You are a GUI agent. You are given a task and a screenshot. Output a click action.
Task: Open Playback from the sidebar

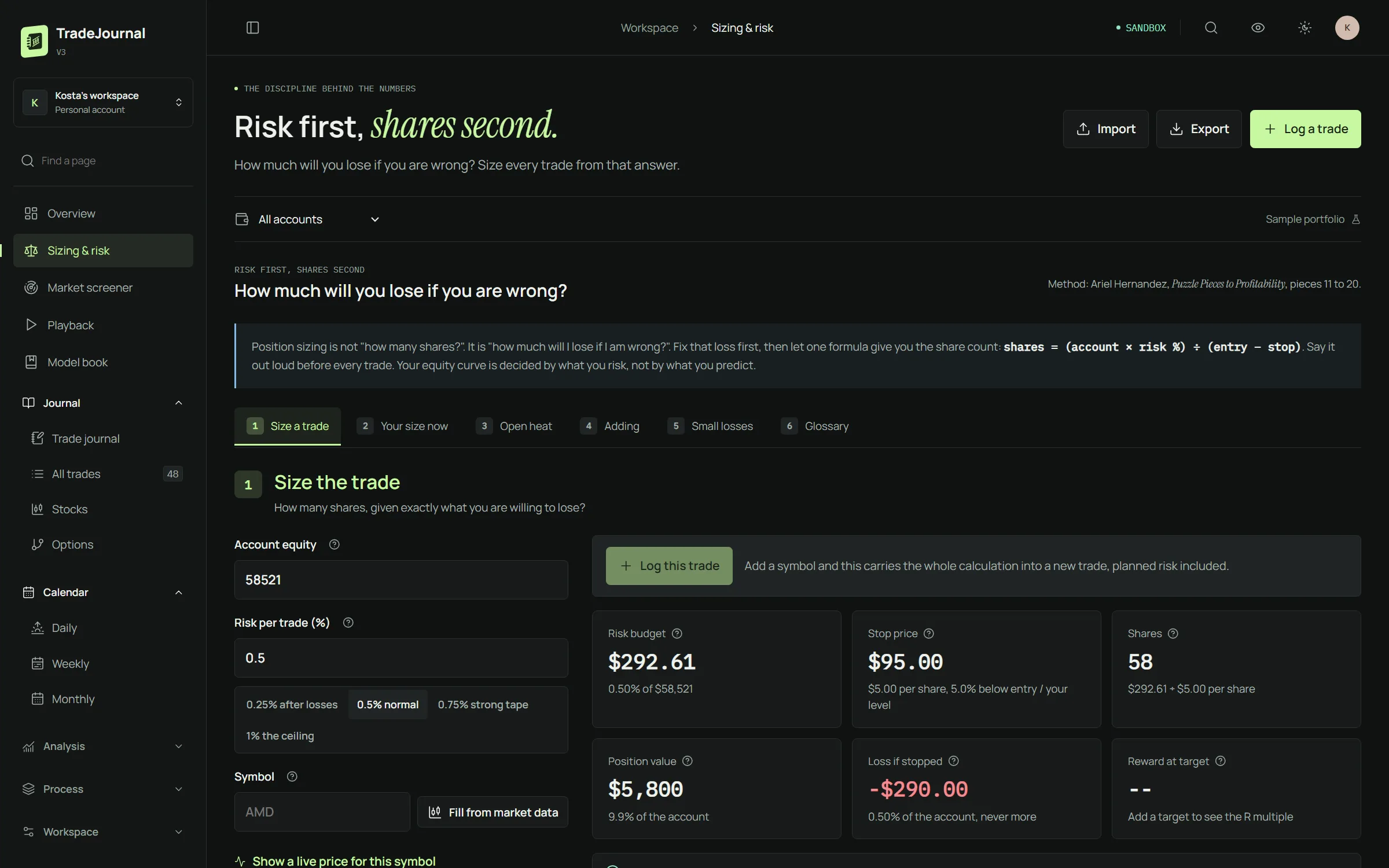tap(103, 325)
